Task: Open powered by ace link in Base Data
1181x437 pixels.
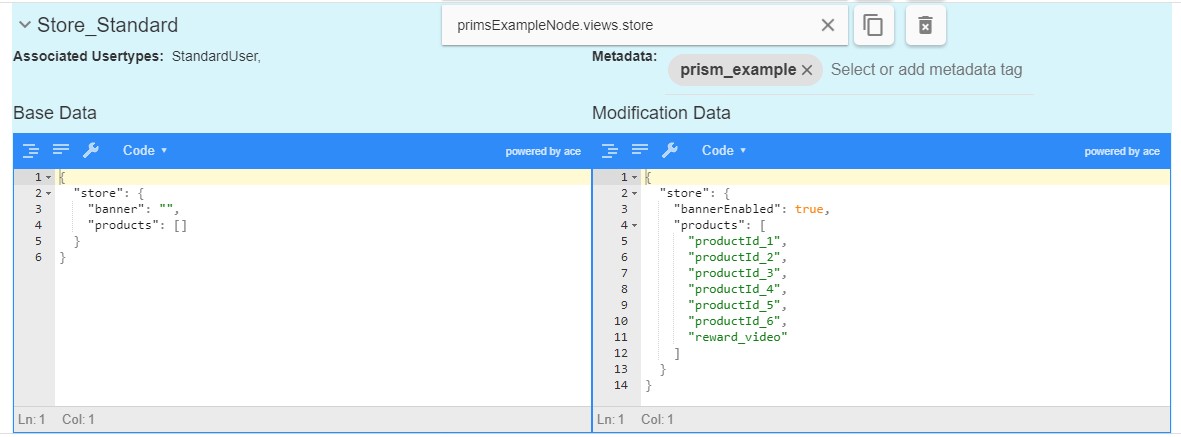Action: [x=543, y=151]
